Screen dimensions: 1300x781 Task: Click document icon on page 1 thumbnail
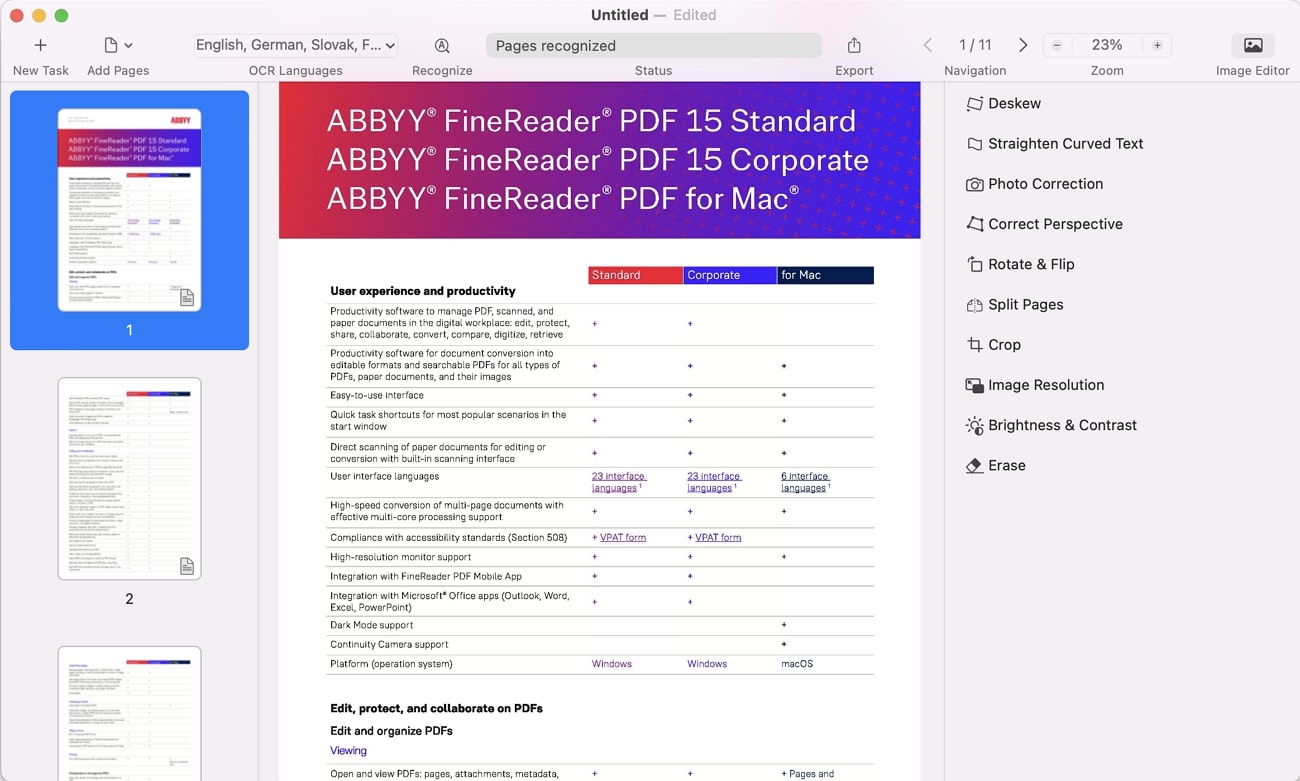(x=187, y=297)
